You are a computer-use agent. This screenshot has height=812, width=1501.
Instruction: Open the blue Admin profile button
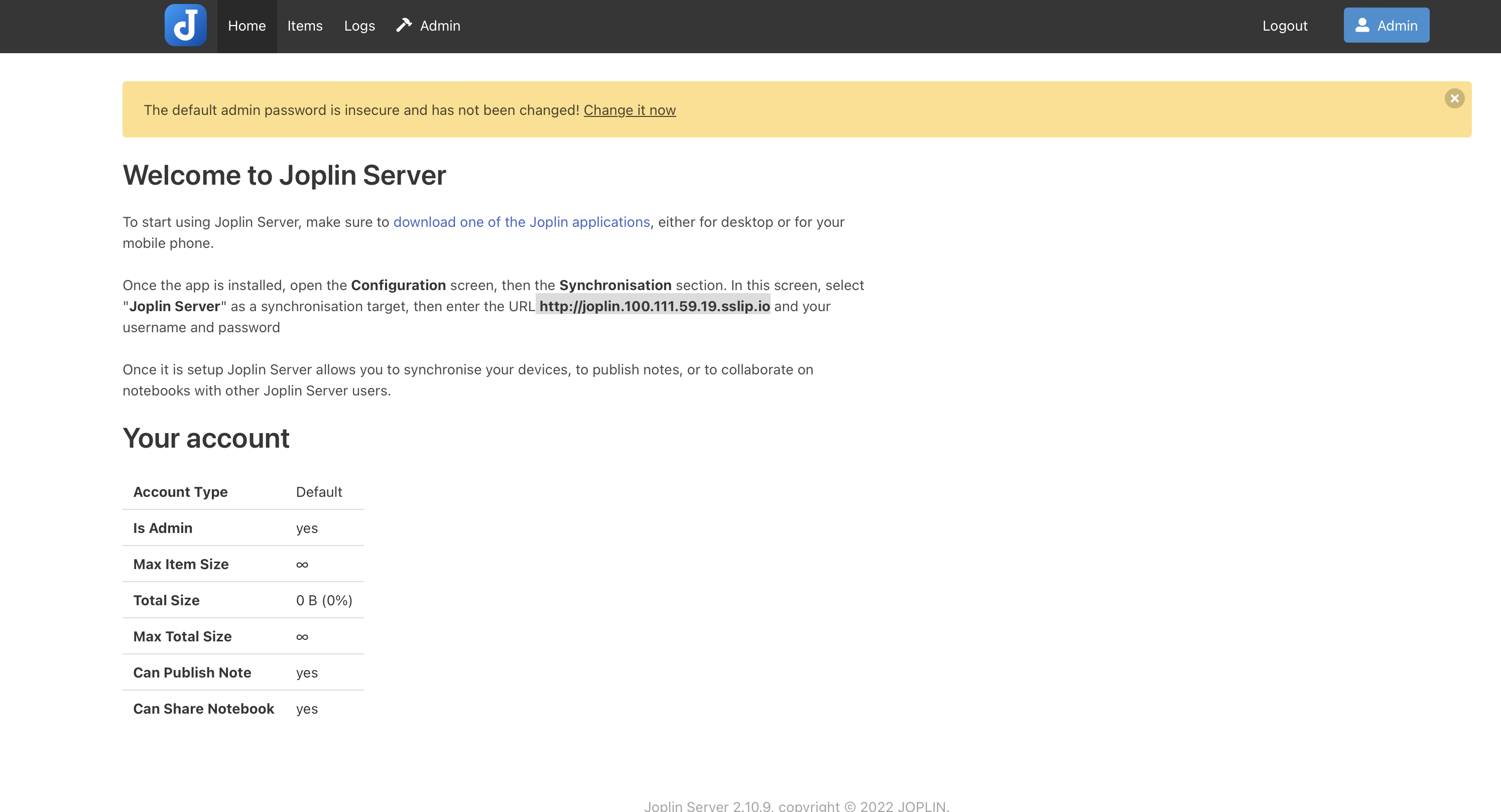(x=1386, y=25)
